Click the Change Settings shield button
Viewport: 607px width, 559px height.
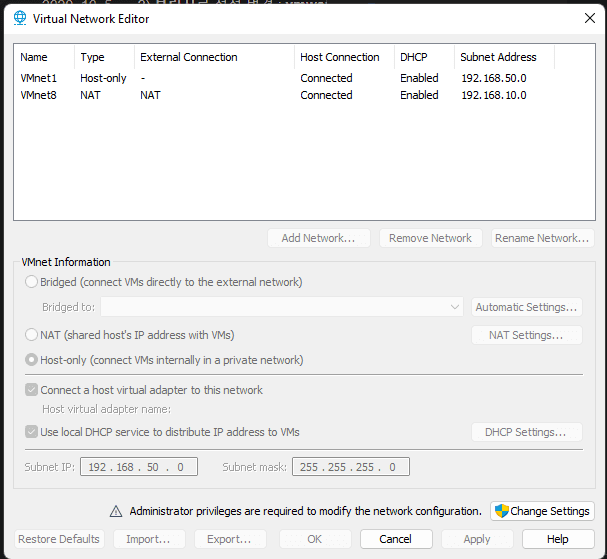click(x=542, y=511)
